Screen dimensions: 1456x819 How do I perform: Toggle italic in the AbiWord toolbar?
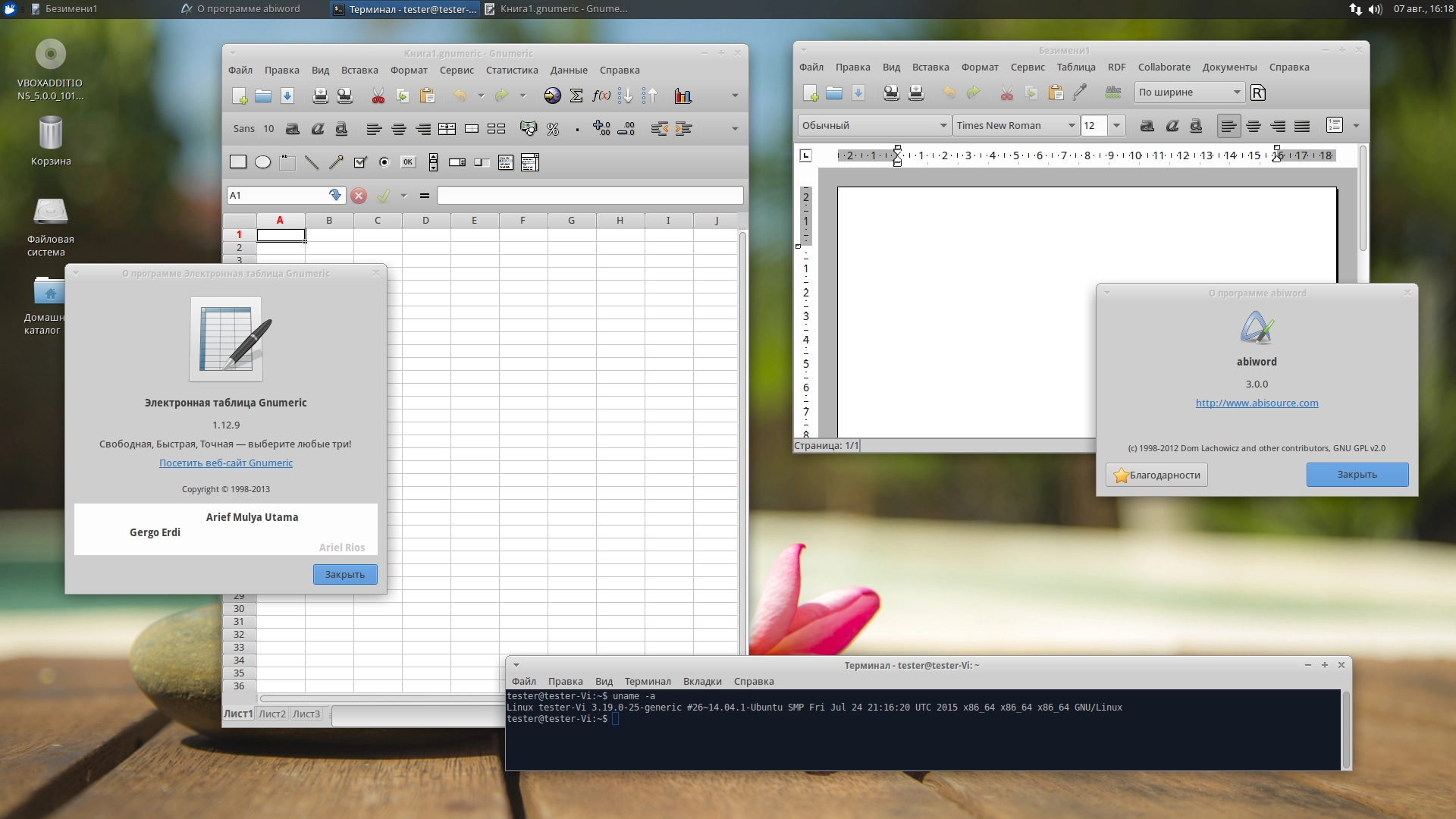[1172, 126]
